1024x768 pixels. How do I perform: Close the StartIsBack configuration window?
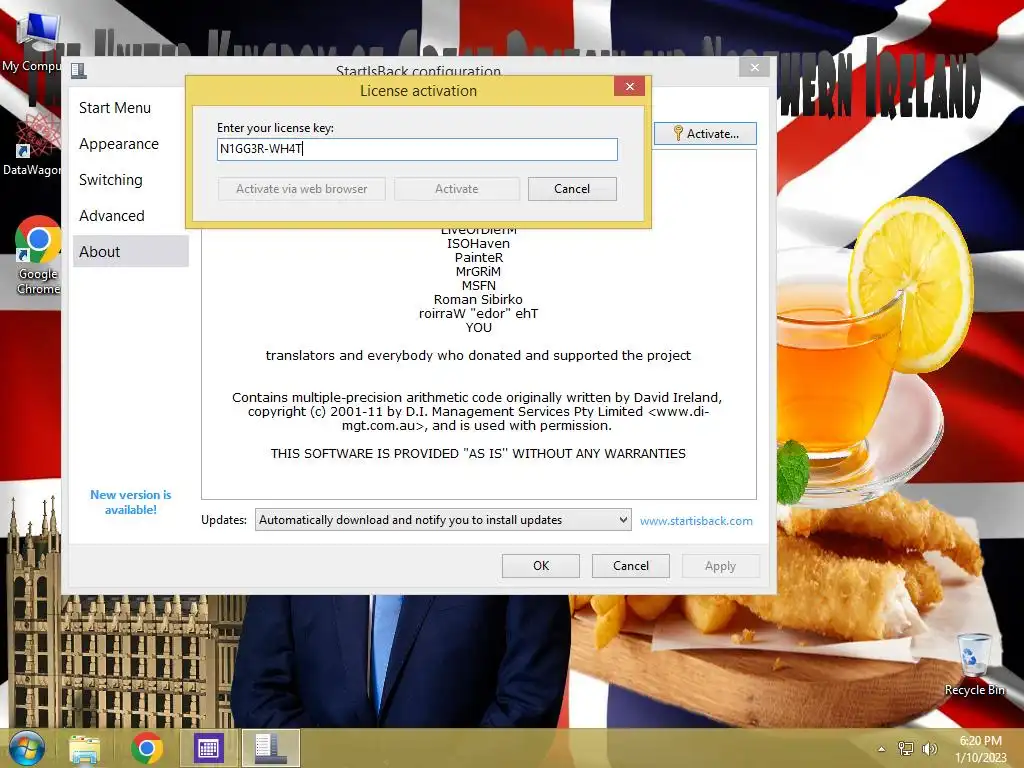coord(754,67)
